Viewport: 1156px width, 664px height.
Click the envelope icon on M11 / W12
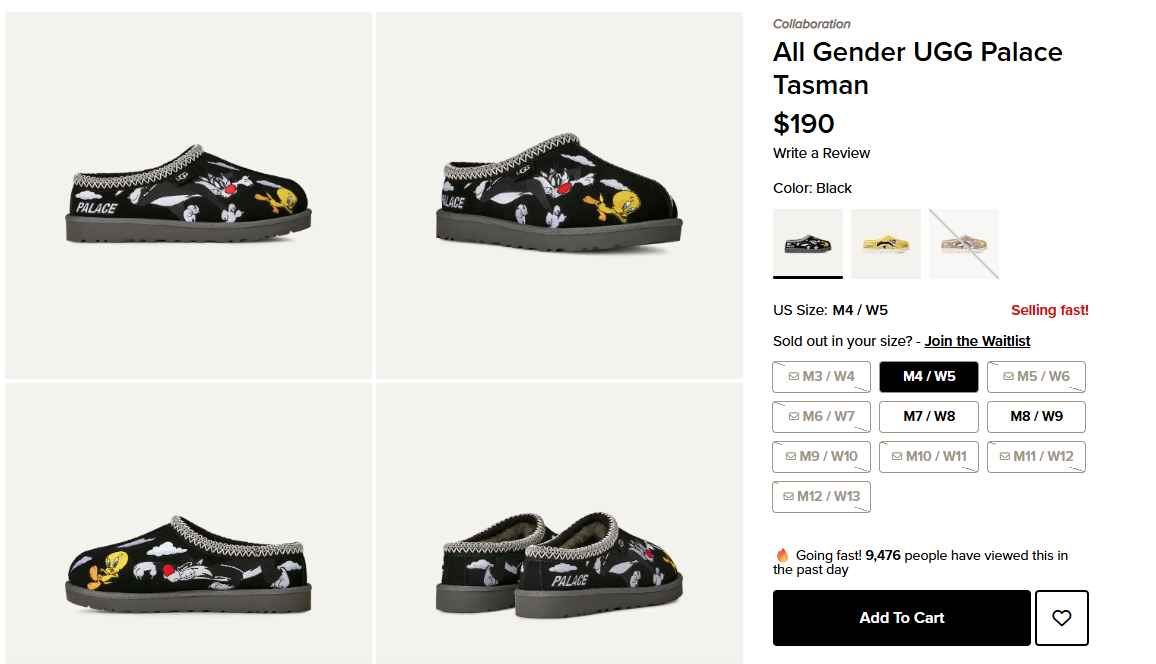(1005, 457)
